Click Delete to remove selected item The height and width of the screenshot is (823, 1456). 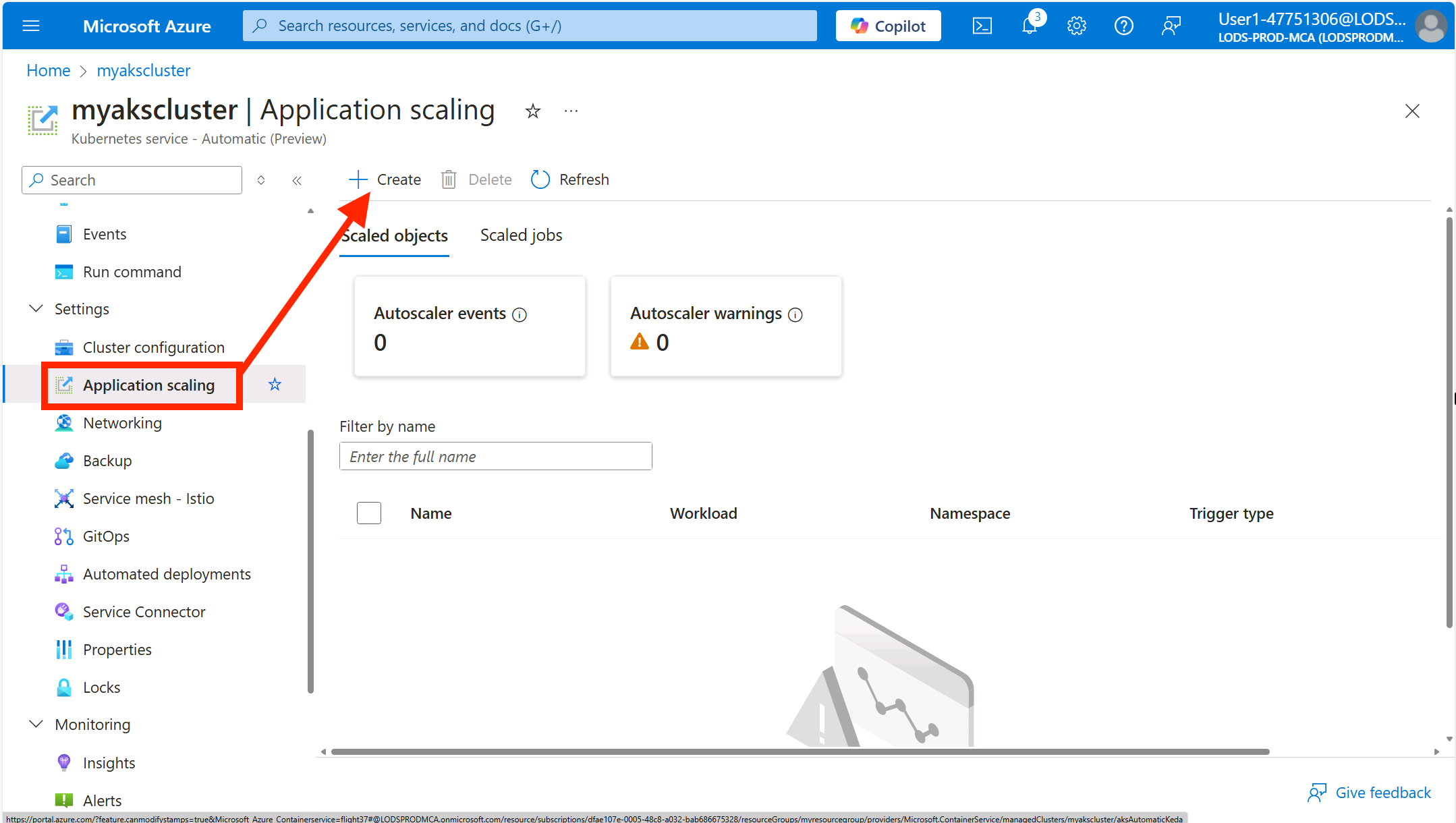coord(478,180)
